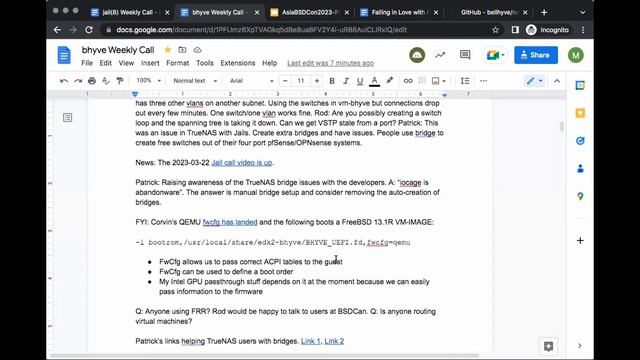Decrease font size with minus button
Image resolution: width=640 pixels, height=360 pixels.
[x=285, y=81]
